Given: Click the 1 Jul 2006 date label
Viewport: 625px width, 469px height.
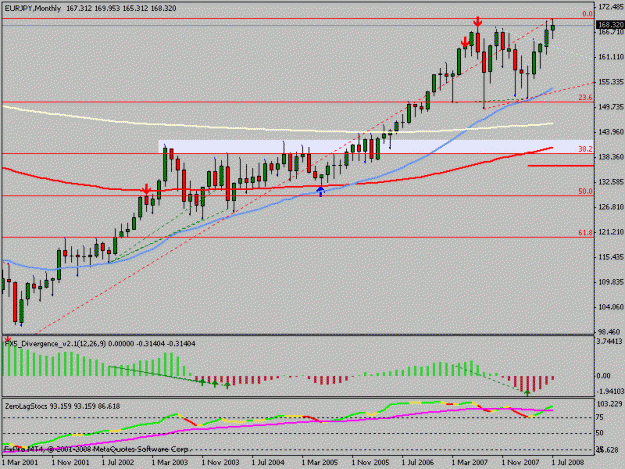Looking at the screenshot, I should [418, 462].
